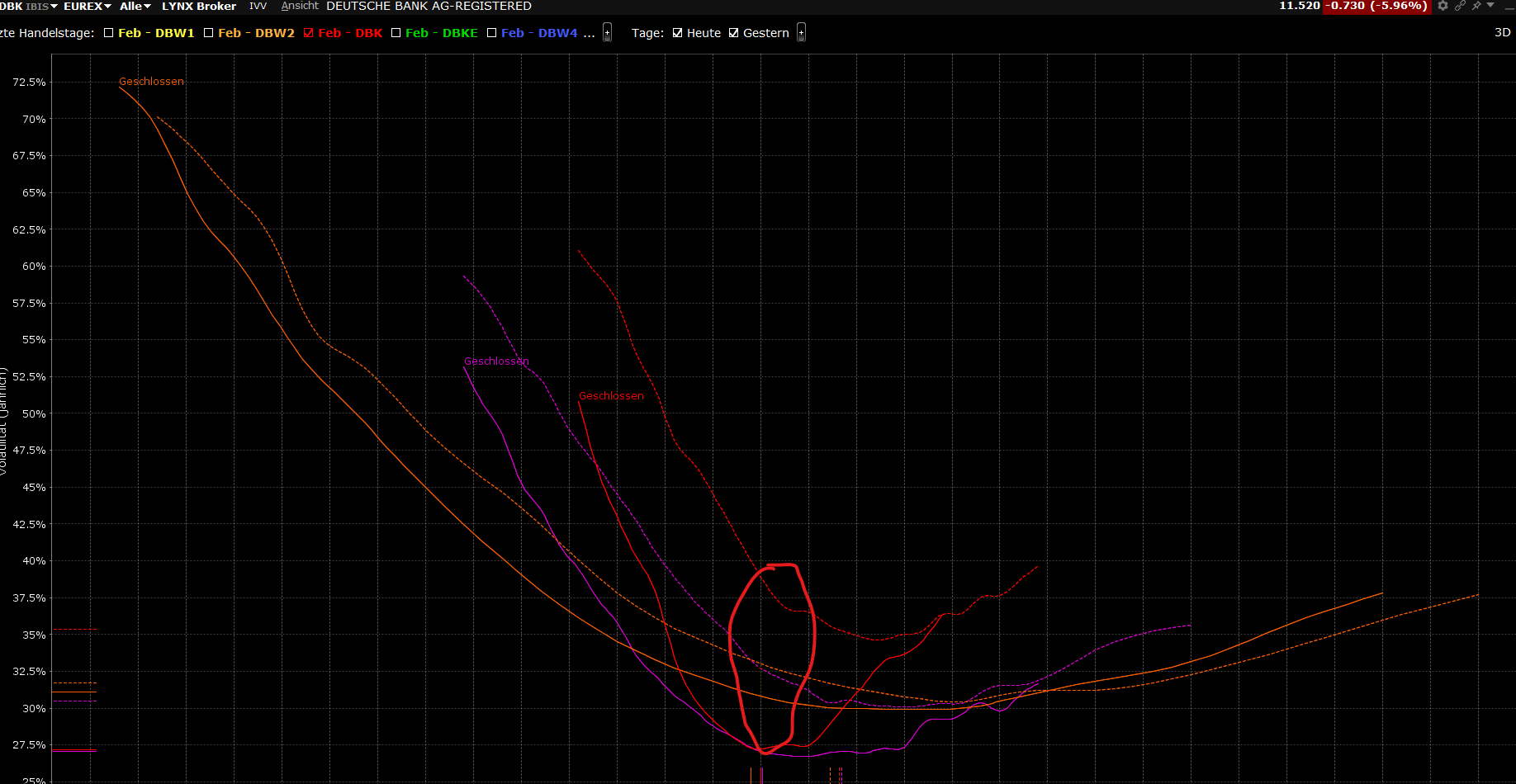This screenshot has width=1516, height=784.
Task: Uncheck the red Feb - DBK checkbox
Action: 309,33
